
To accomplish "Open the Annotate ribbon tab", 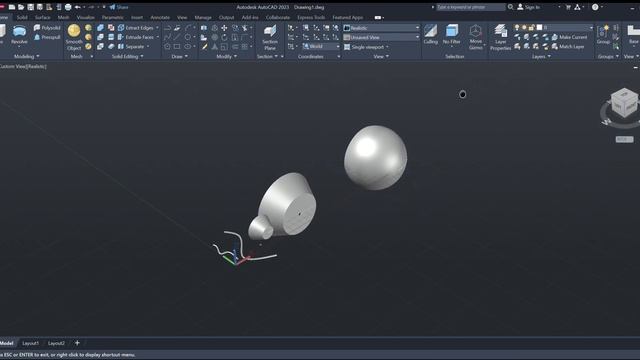I will [x=160, y=18].
